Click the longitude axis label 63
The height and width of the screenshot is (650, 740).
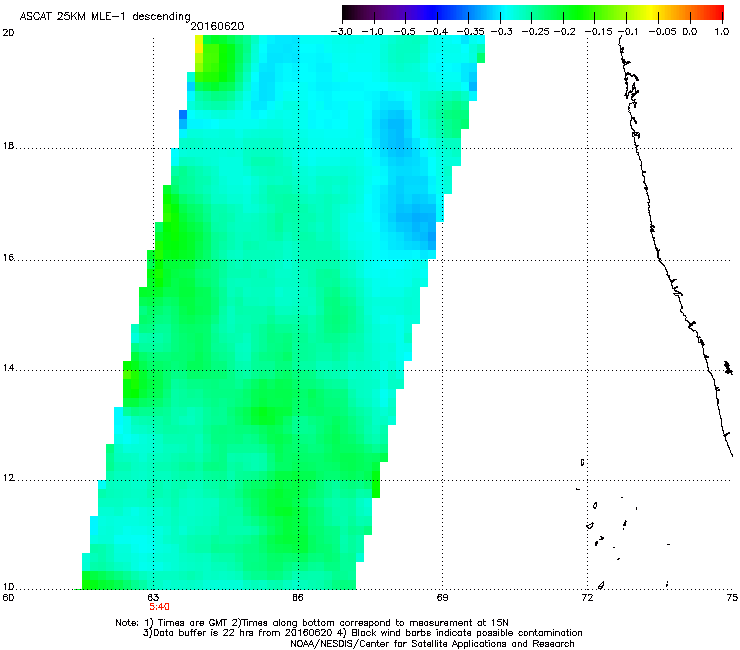click(x=153, y=598)
